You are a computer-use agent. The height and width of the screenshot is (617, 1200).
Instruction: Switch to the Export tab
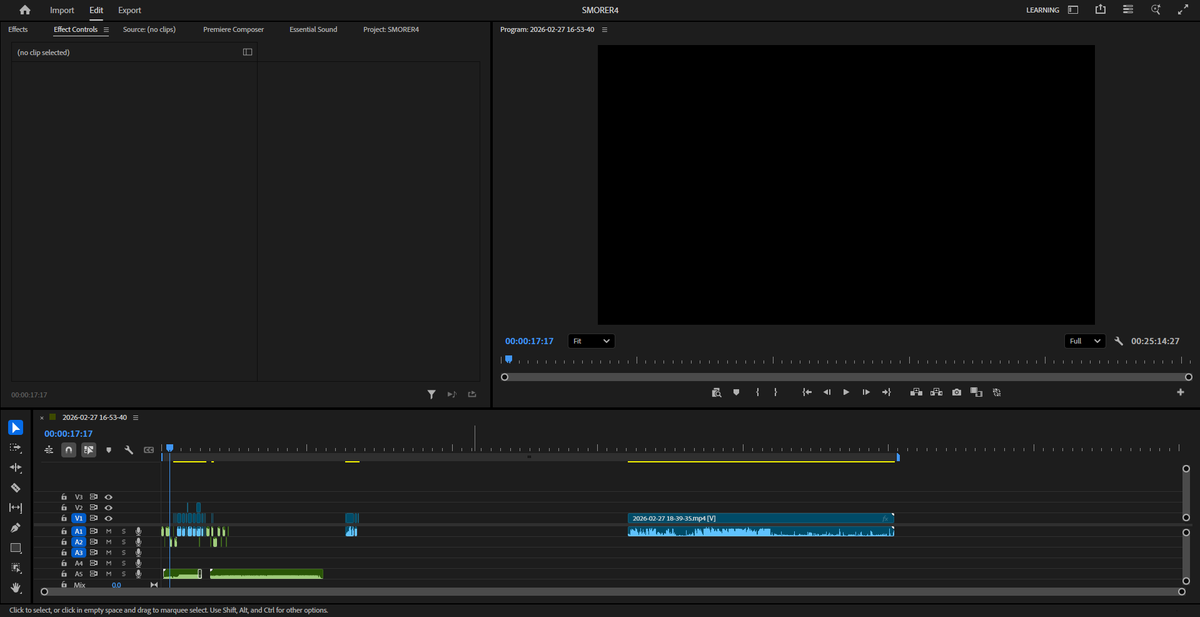click(x=129, y=10)
